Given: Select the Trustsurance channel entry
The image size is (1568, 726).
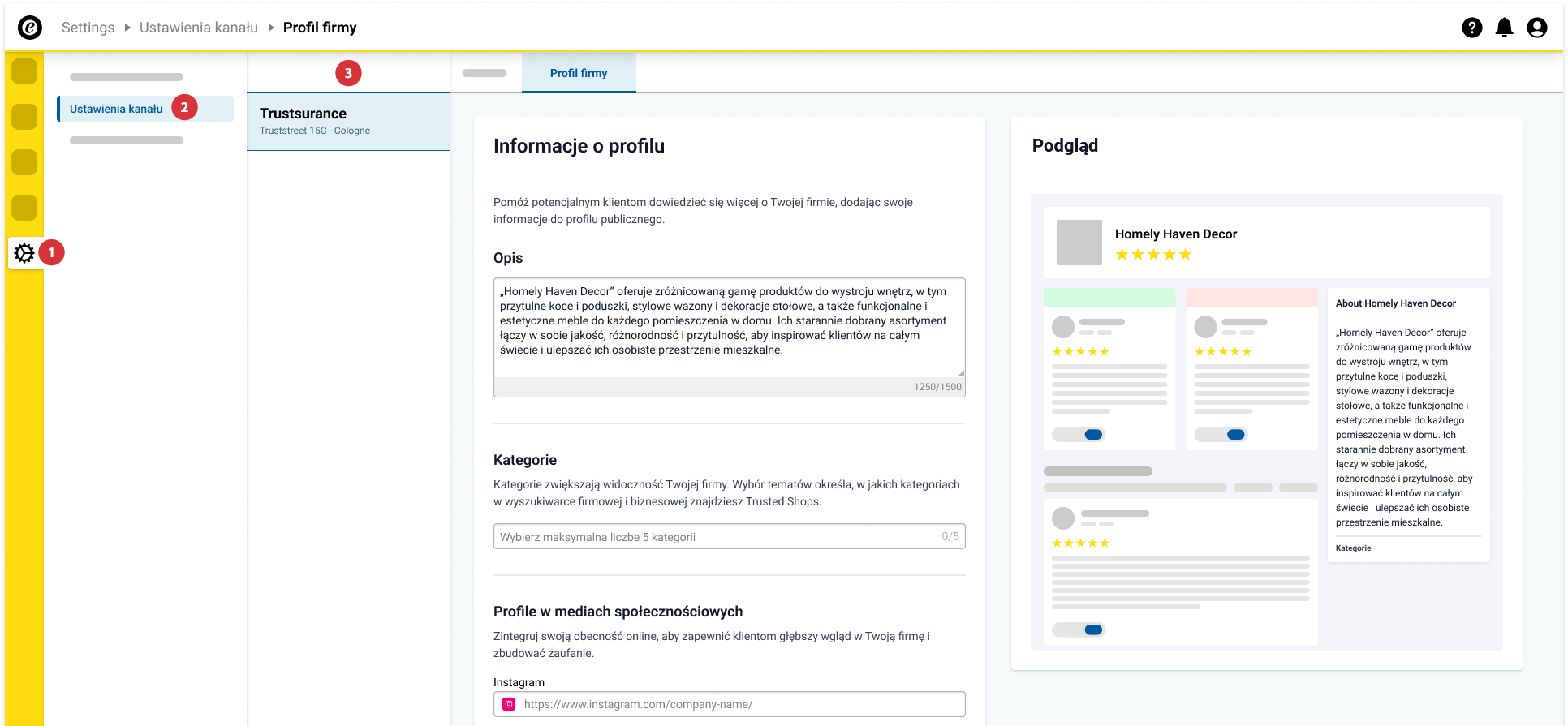Looking at the screenshot, I should point(348,122).
